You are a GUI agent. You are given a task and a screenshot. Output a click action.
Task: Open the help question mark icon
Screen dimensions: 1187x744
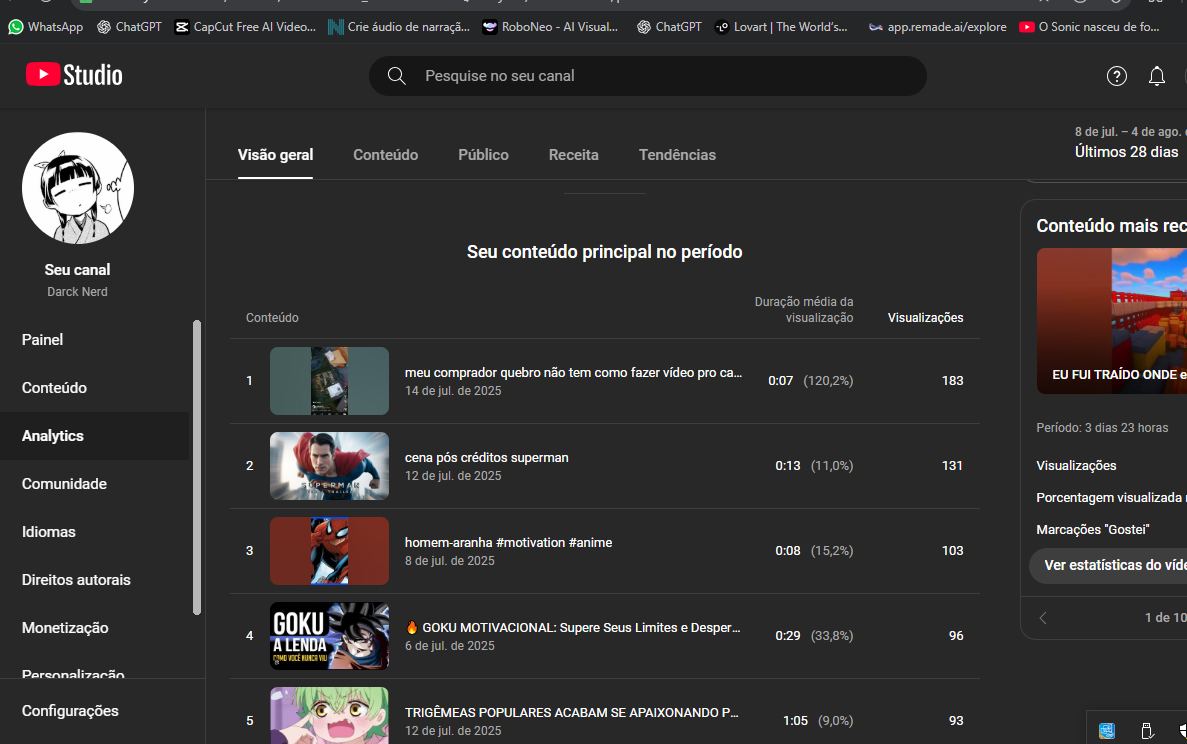pos(1117,76)
